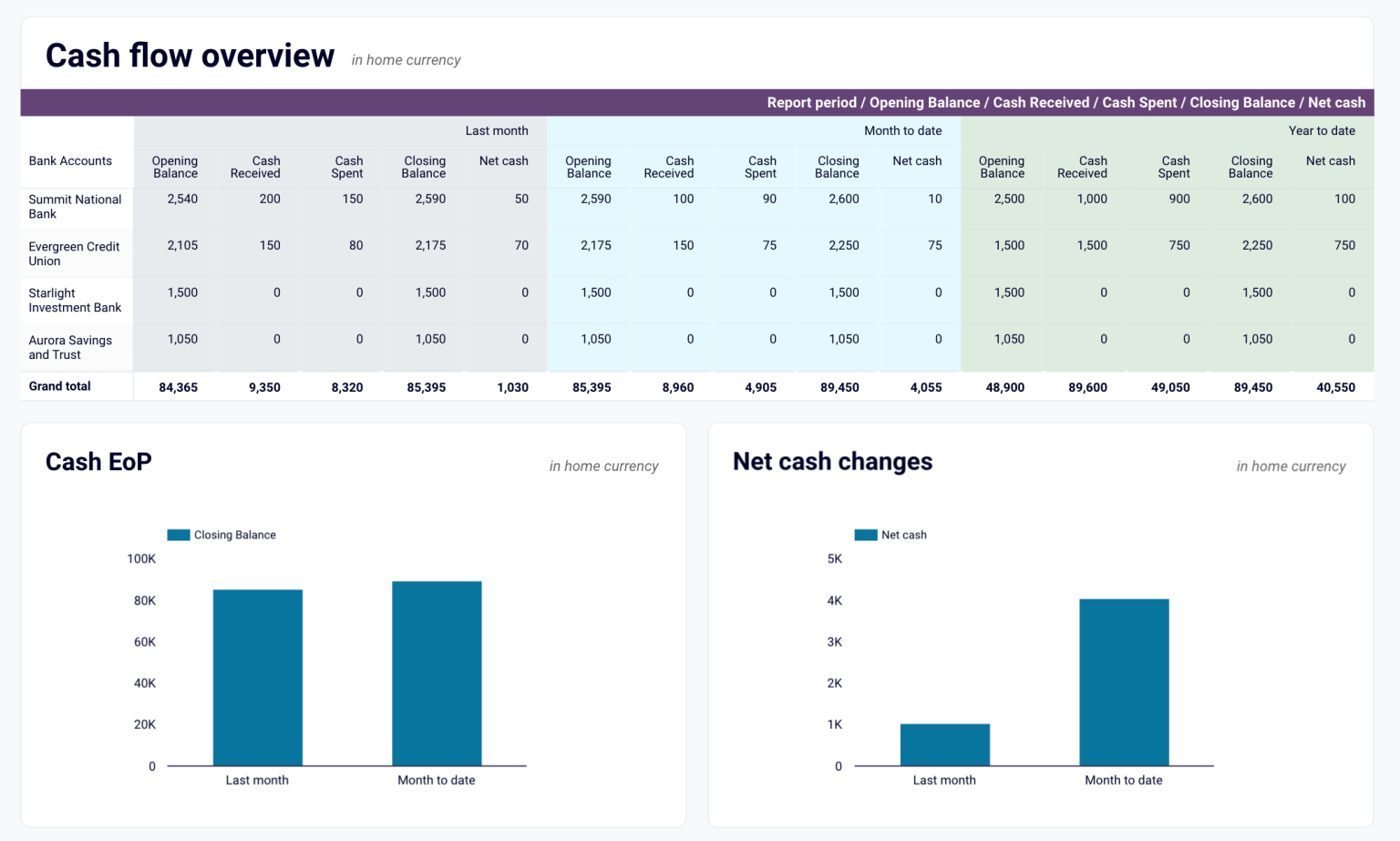This screenshot has height=841, width=1400.
Task: Select the Month to date column group header
Action: 902,130
